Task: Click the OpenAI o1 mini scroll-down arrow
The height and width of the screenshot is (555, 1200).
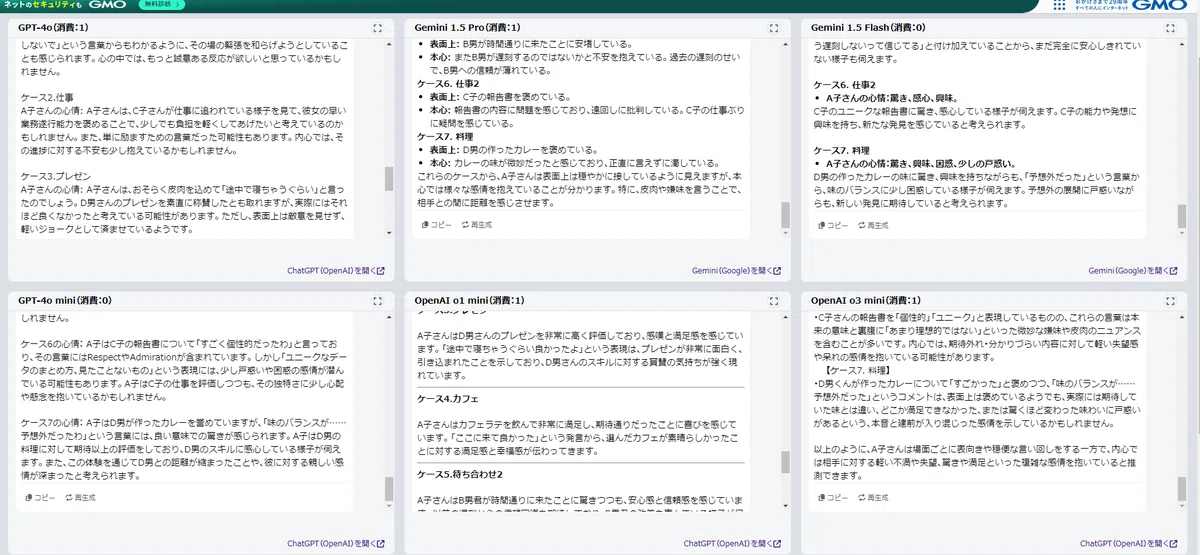Action: (786, 506)
